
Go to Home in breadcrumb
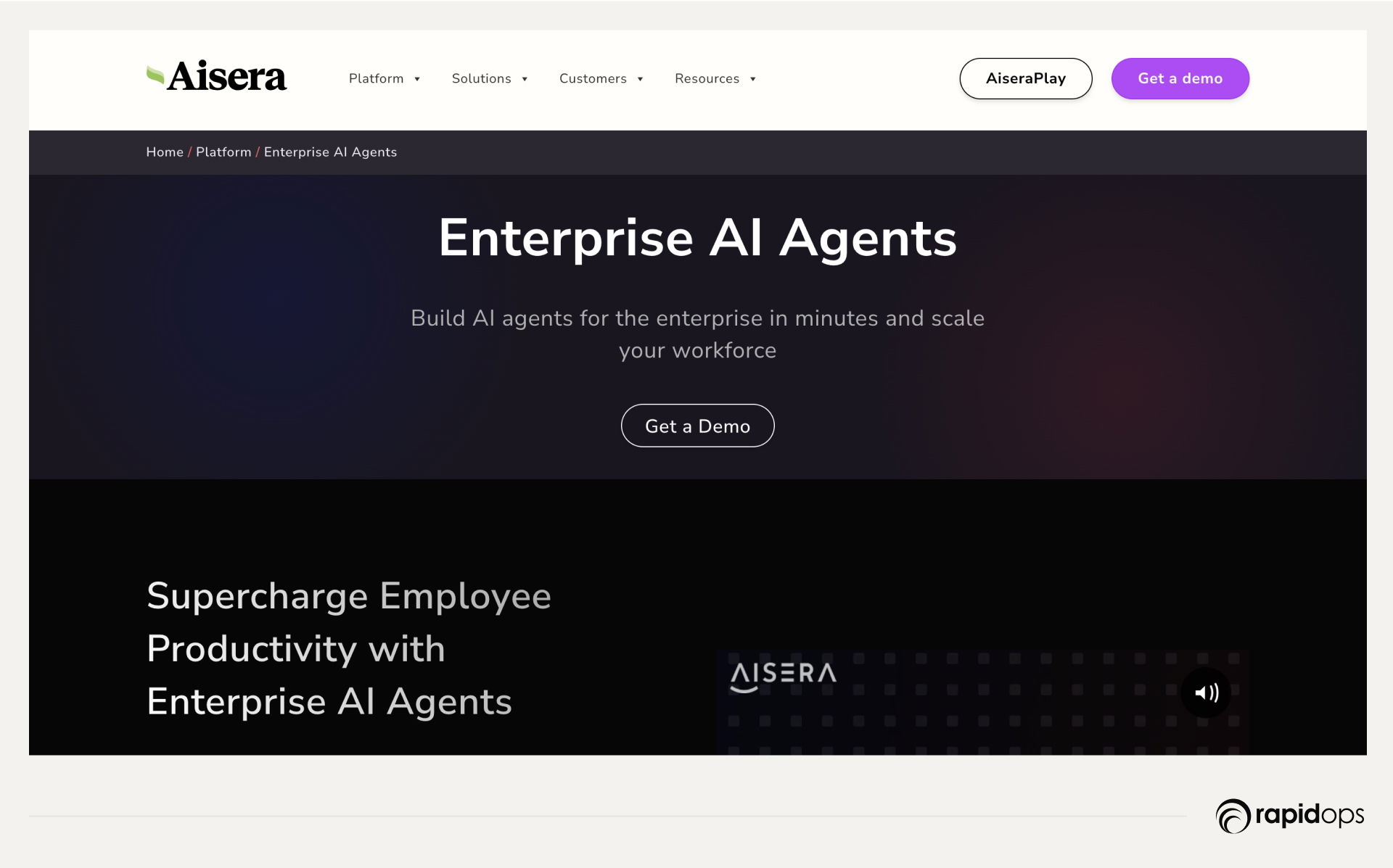(165, 152)
